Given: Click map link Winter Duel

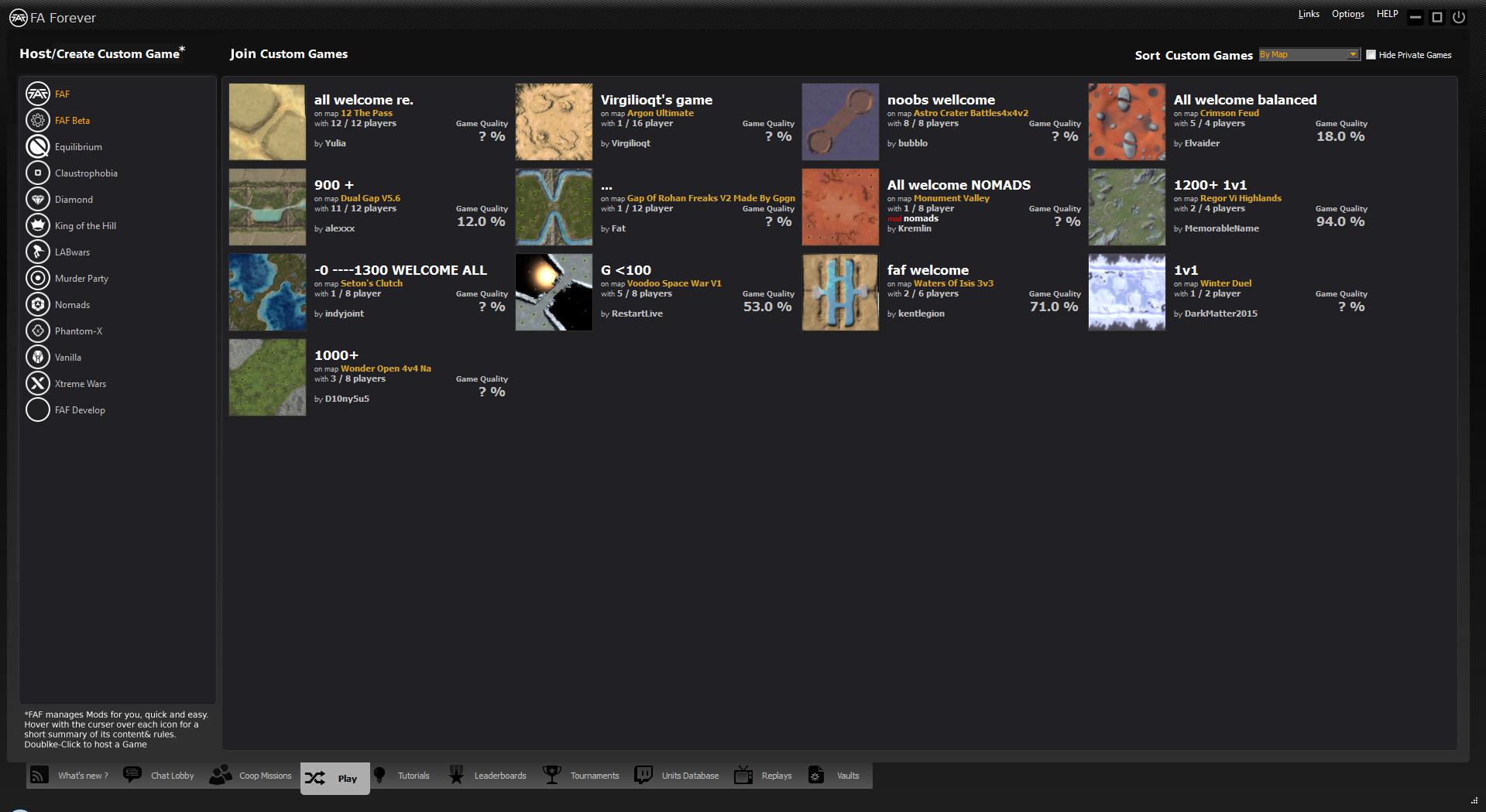Looking at the screenshot, I should point(1226,283).
